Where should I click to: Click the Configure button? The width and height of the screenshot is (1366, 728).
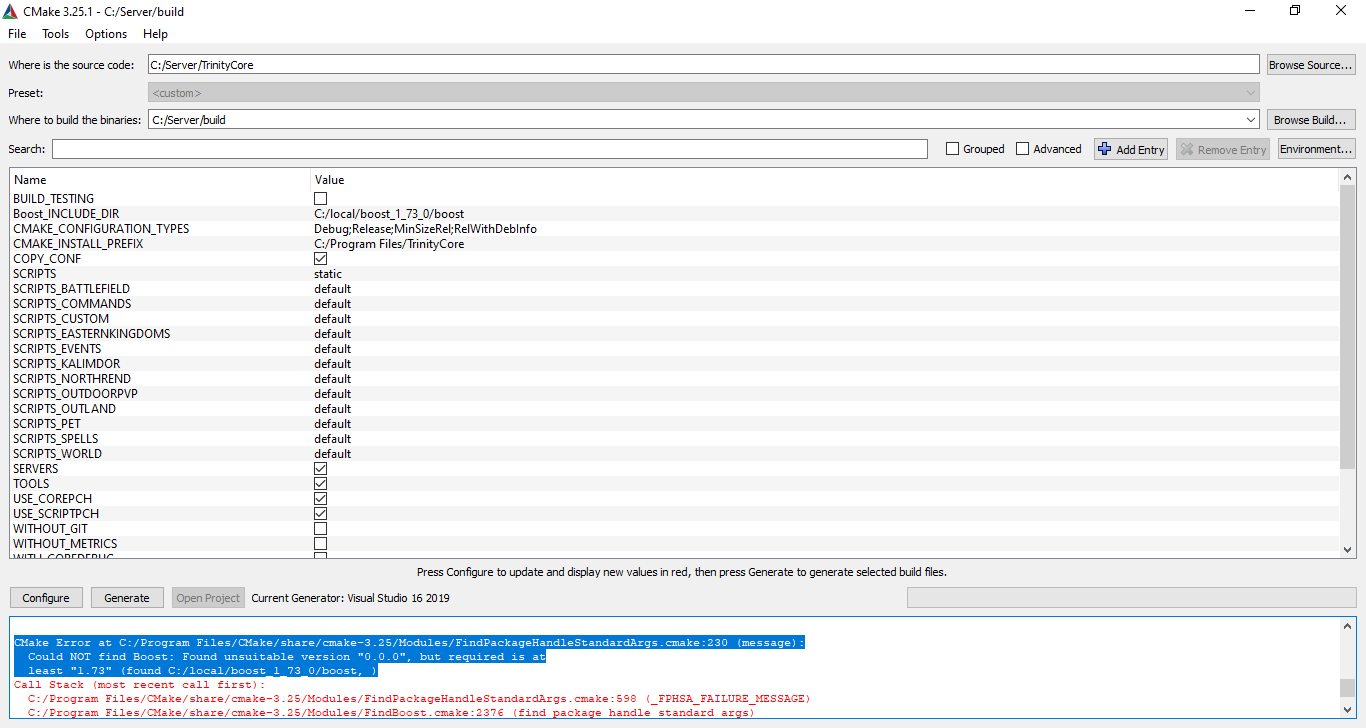click(x=46, y=598)
